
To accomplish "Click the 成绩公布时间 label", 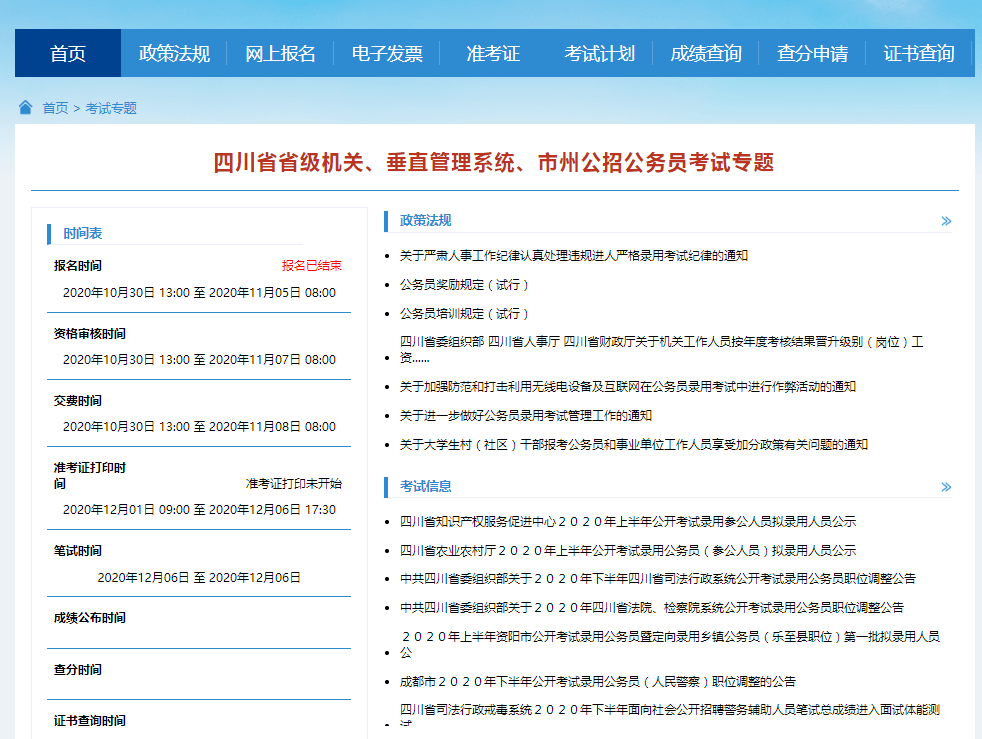I will point(90,618).
